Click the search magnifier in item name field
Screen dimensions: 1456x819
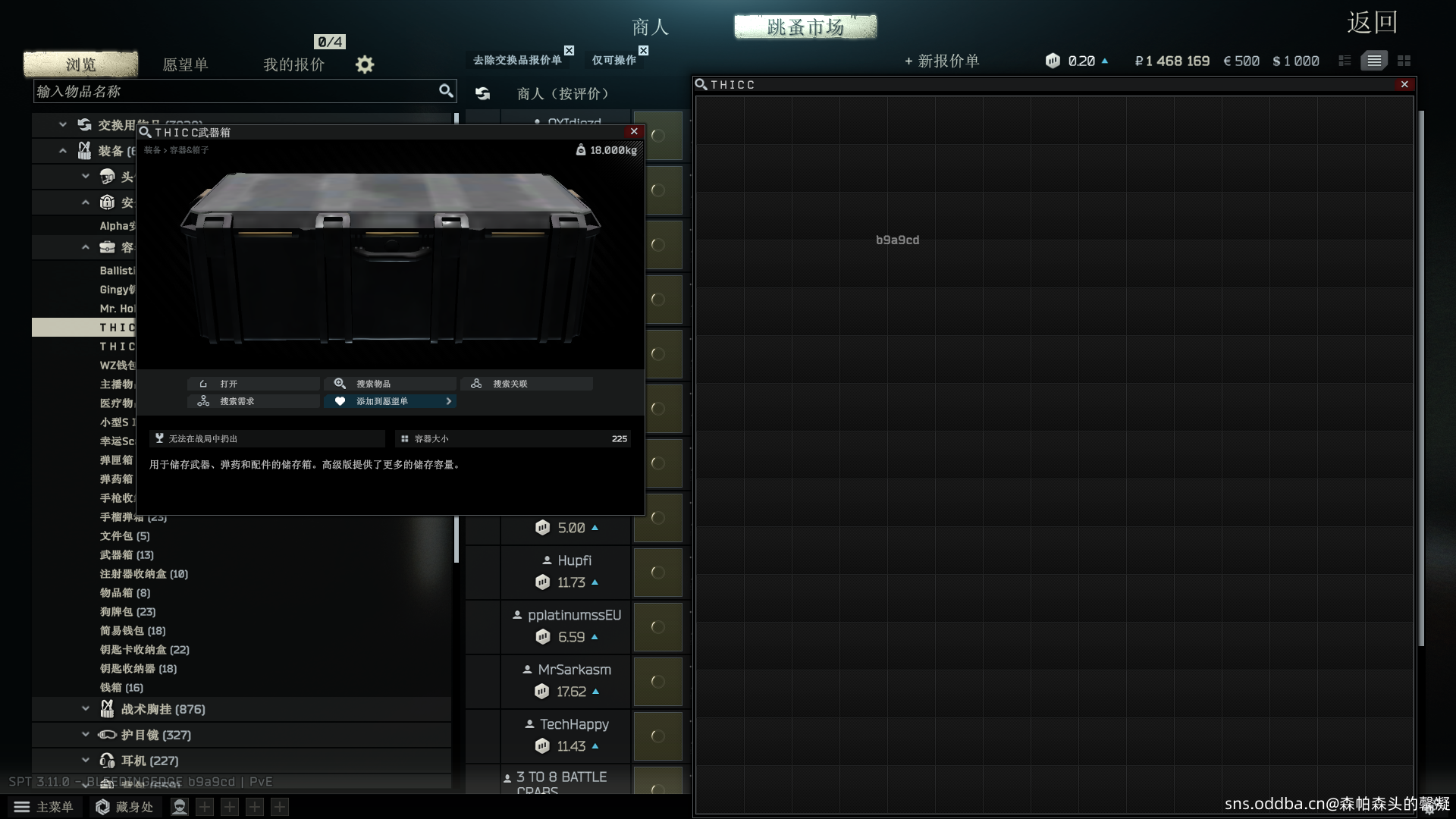click(x=446, y=91)
